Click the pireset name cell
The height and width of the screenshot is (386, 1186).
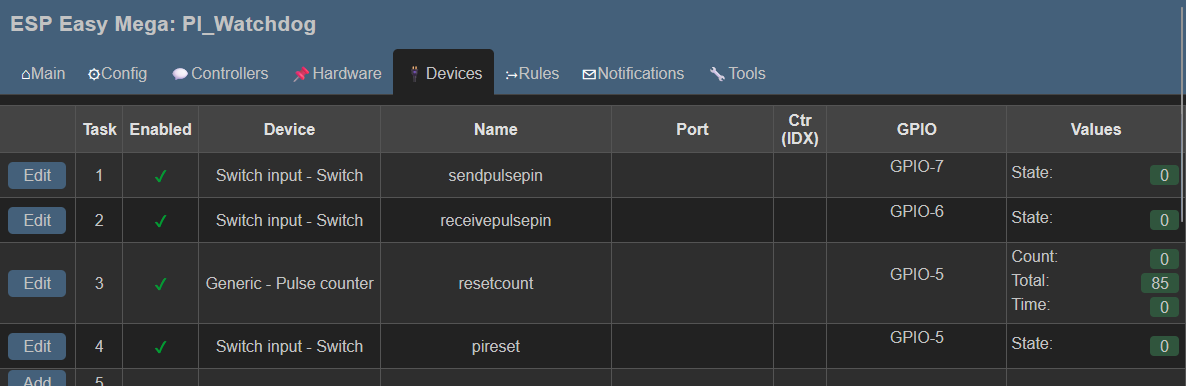[x=495, y=346]
